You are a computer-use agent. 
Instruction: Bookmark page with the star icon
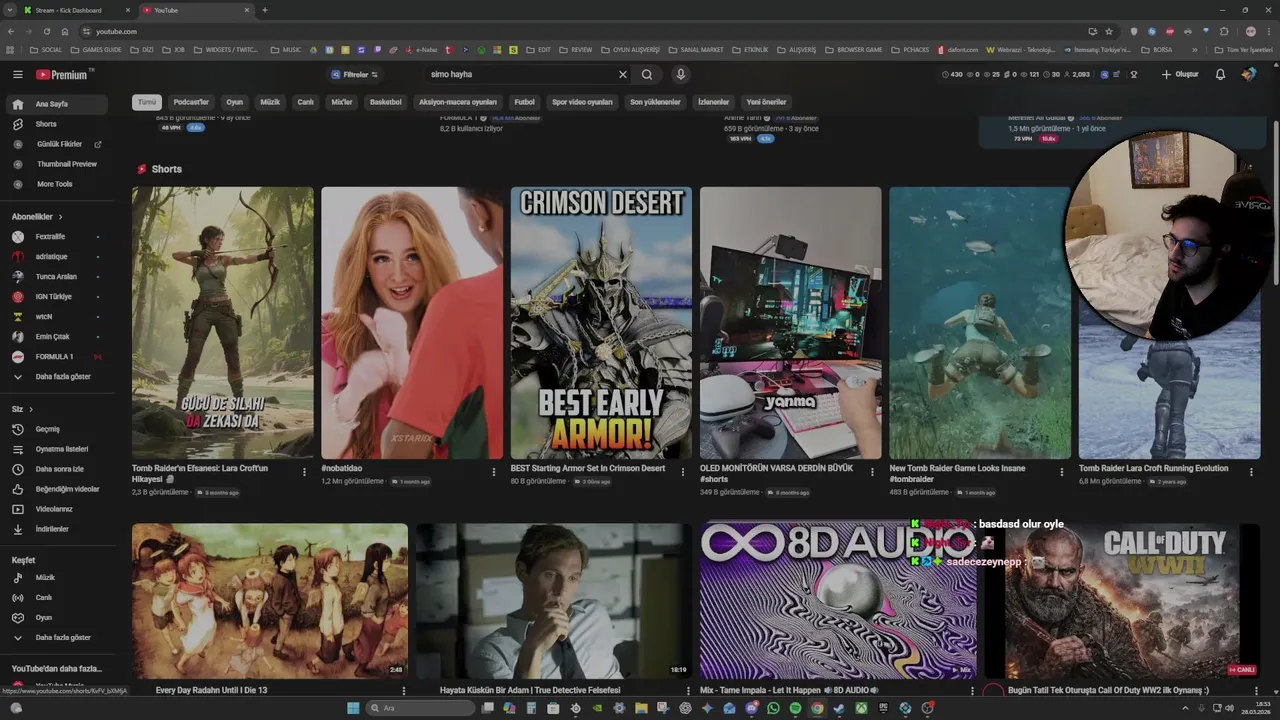pyautogui.click(x=1109, y=31)
